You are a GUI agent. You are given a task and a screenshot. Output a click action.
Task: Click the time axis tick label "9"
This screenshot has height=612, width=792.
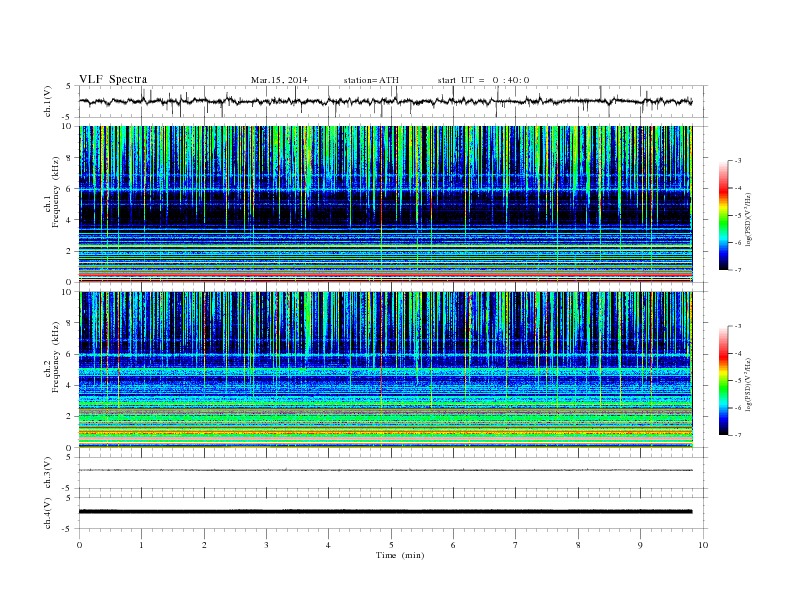(640, 545)
